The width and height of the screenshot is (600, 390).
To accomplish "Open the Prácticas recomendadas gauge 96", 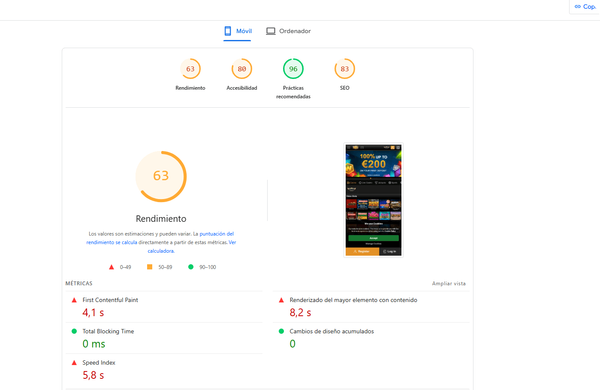I will [x=293, y=69].
